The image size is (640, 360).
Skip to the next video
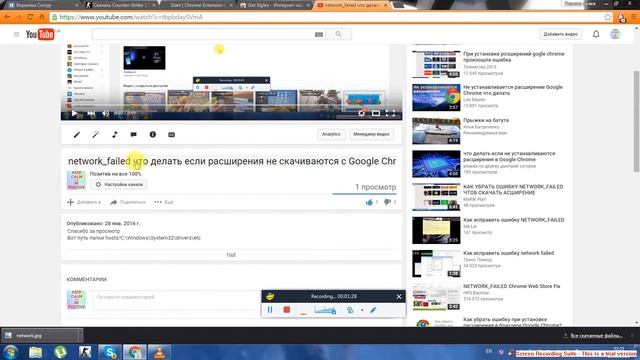coord(91,113)
